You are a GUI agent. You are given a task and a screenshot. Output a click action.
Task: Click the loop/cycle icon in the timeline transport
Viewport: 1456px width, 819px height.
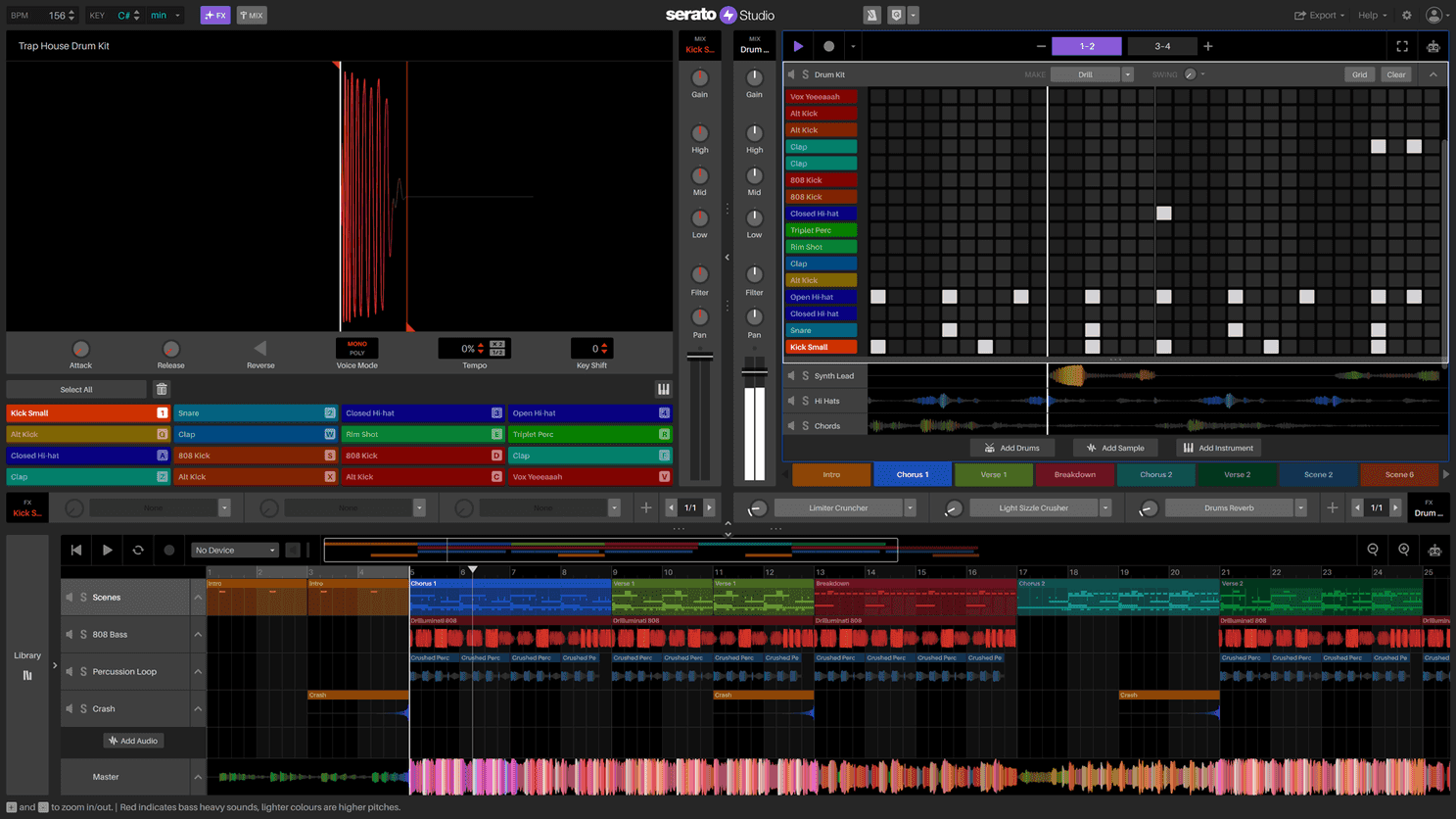138,550
